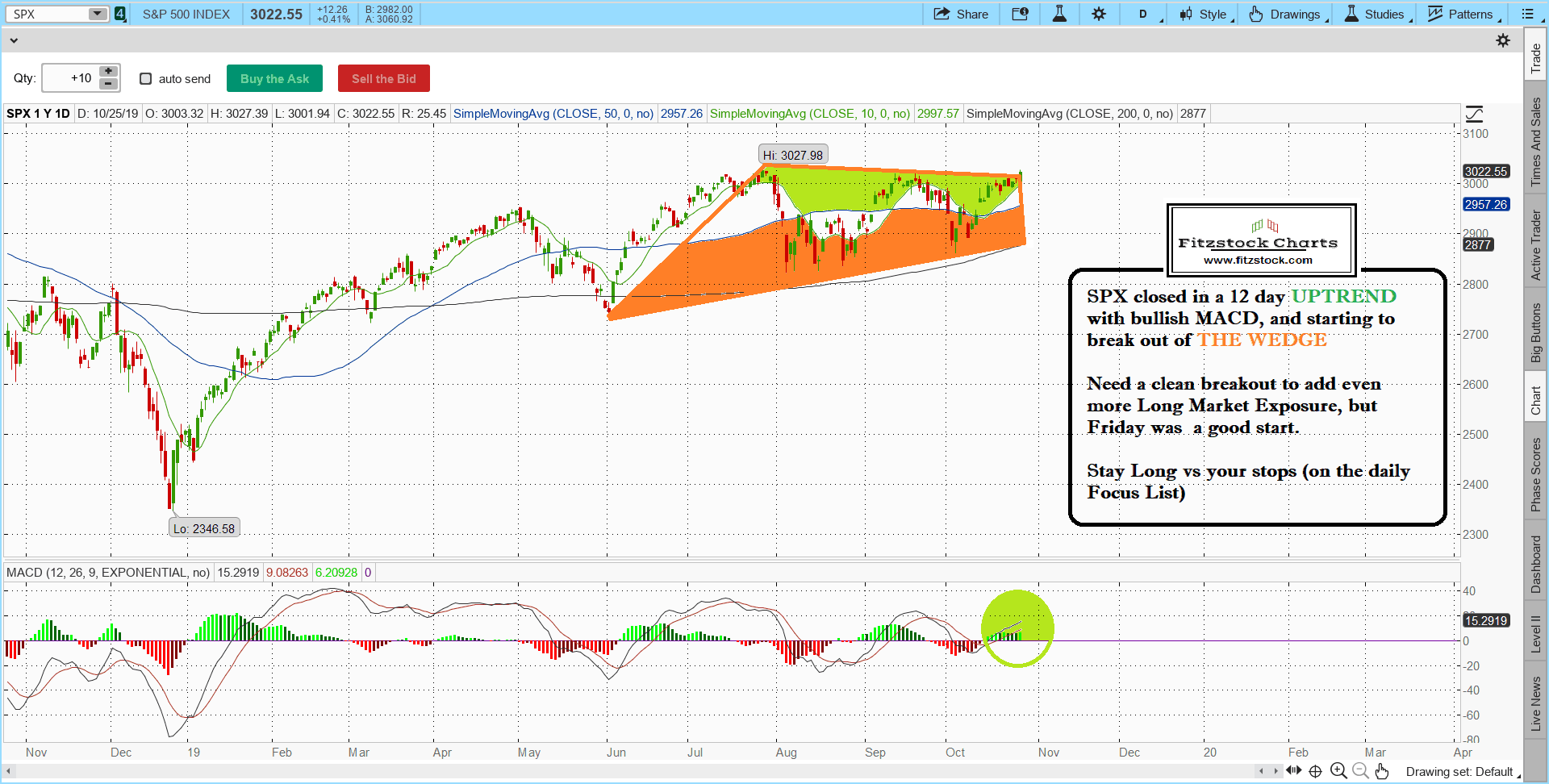Open the Studies menu

pyautogui.click(x=1376, y=14)
